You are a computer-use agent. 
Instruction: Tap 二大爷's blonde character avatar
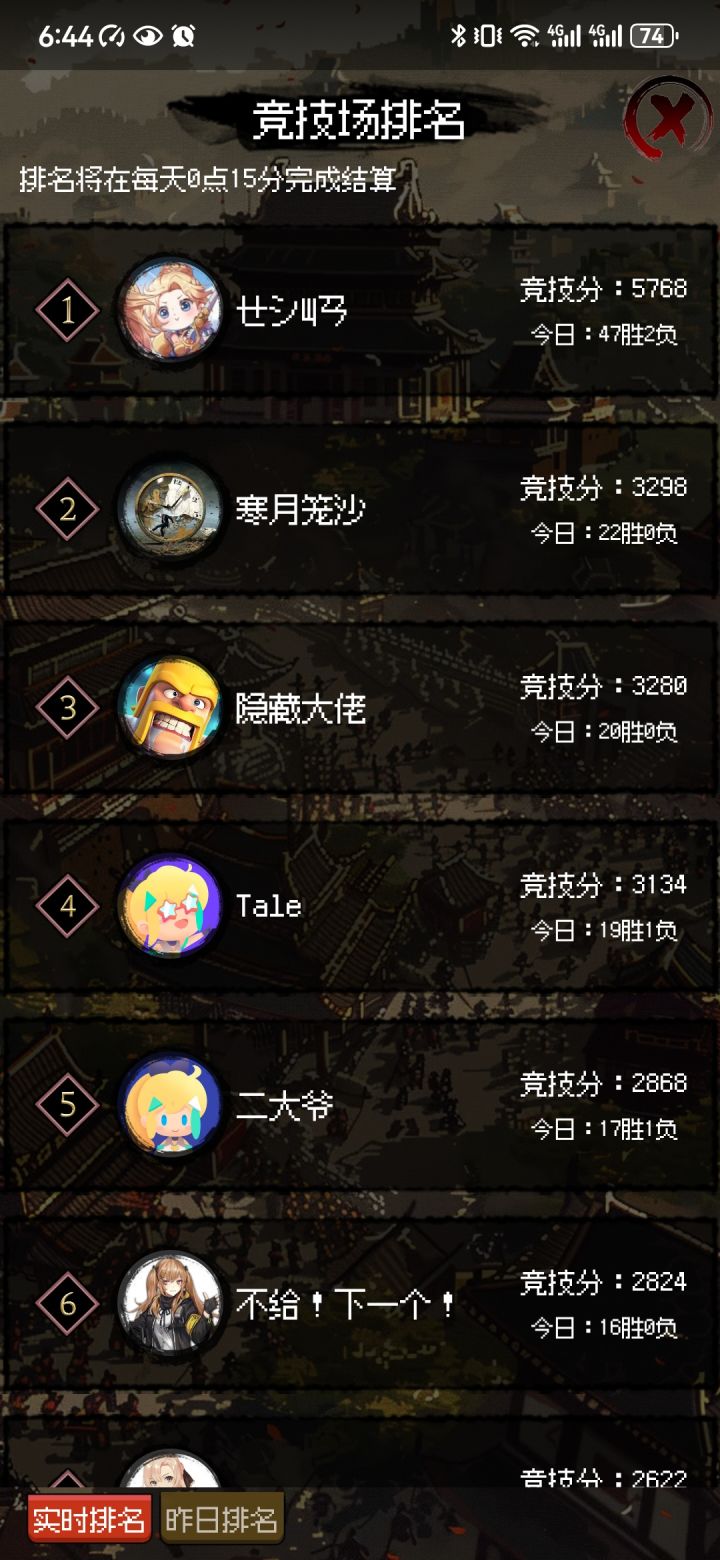coord(170,1105)
